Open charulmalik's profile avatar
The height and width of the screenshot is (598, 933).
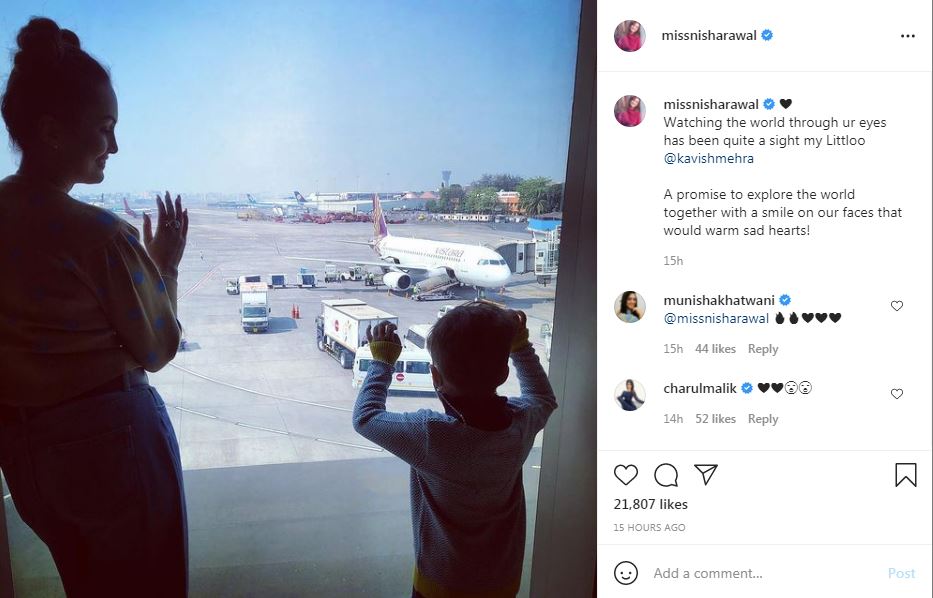pyautogui.click(x=630, y=395)
